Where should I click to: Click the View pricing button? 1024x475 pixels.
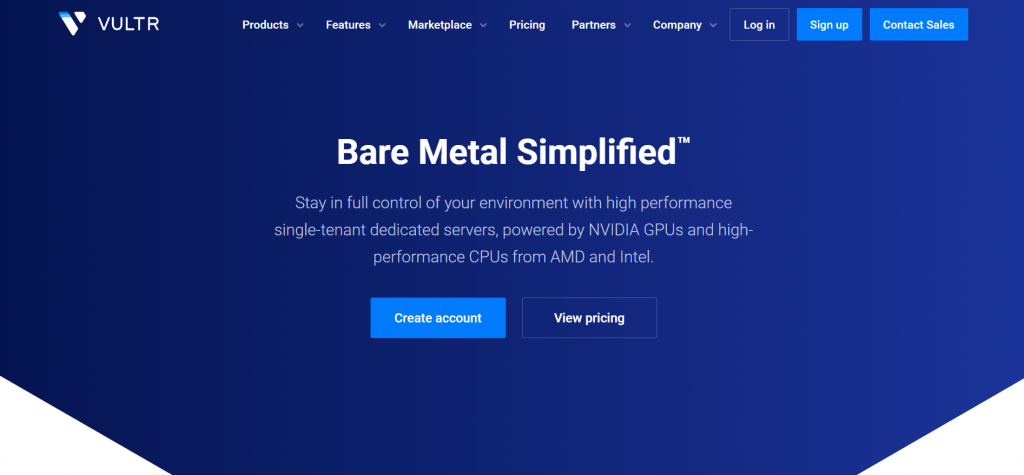[589, 318]
